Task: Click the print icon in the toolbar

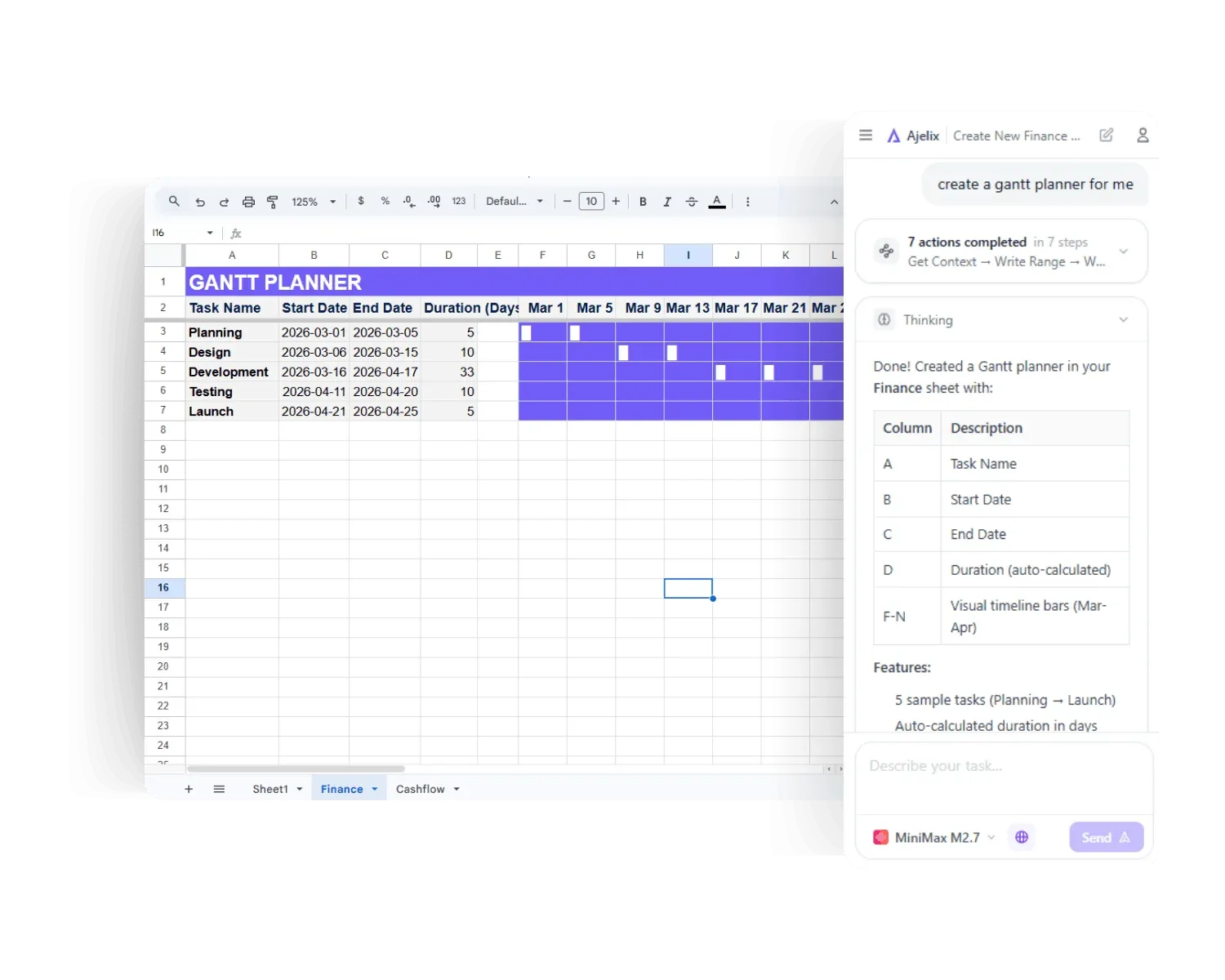Action: pos(248,201)
